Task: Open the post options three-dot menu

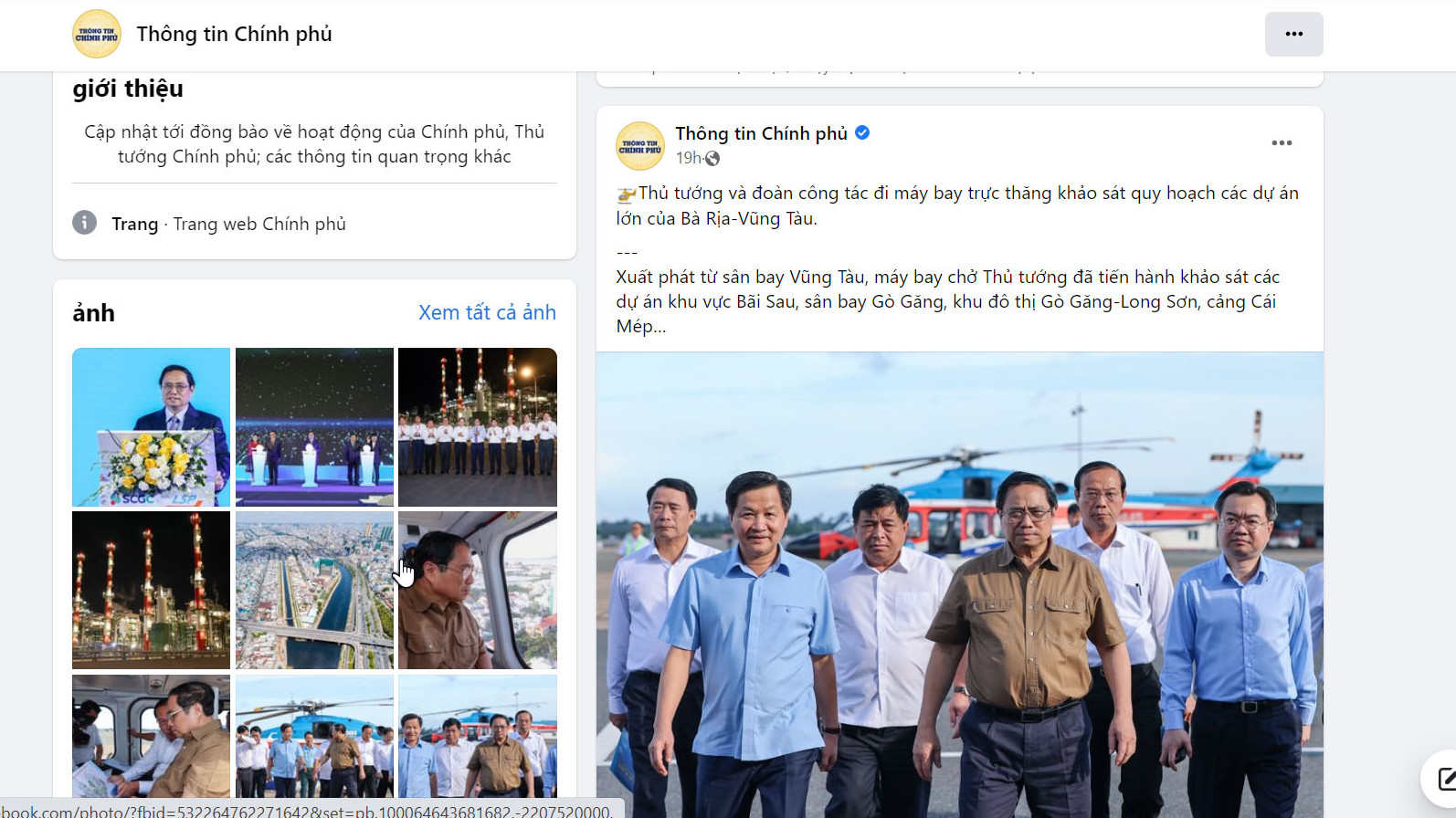Action: 1282,143
